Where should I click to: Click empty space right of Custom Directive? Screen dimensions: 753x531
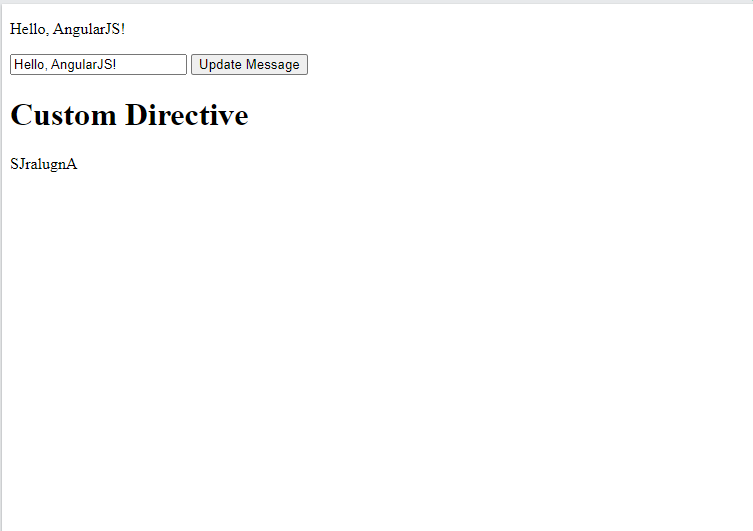(x=500, y=116)
